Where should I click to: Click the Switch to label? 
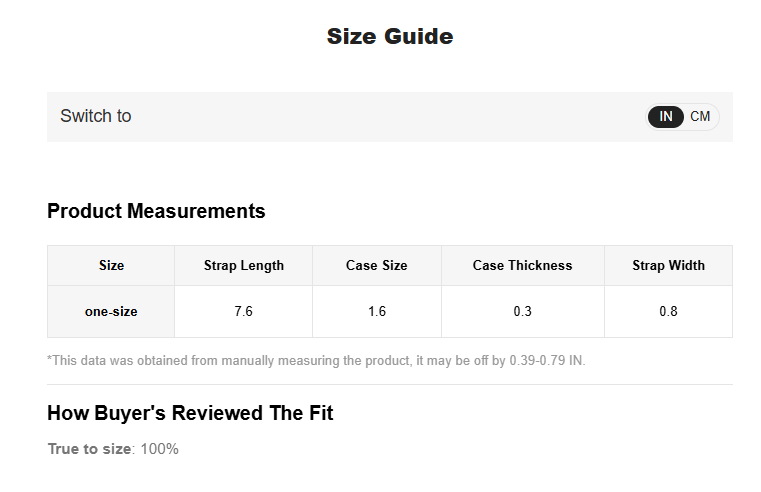pyautogui.click(x=96, y=116)
